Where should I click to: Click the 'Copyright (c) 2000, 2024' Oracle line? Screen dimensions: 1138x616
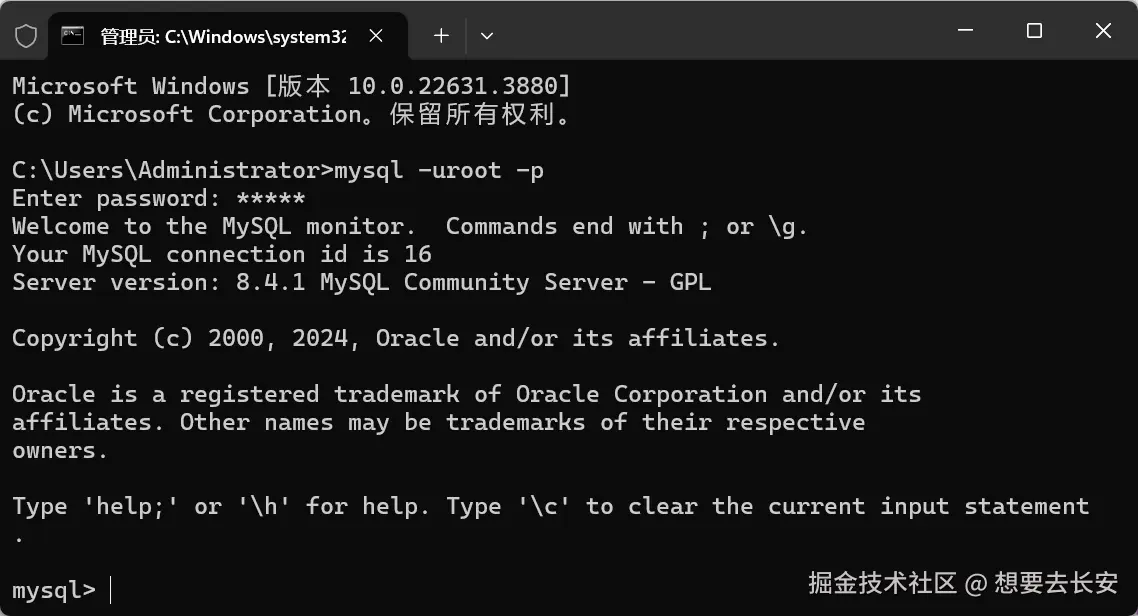point(396,338)
